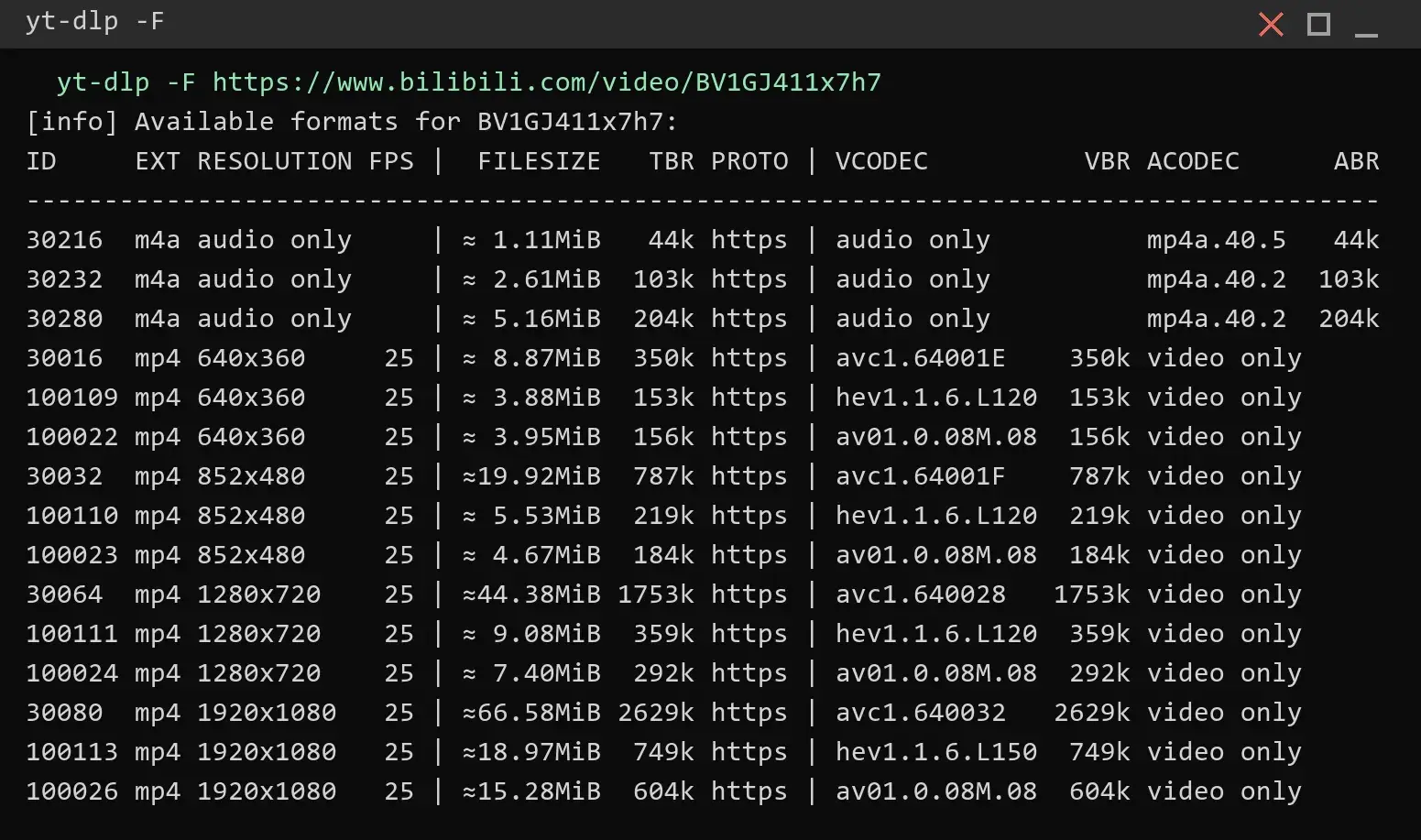Screen dimensions: 1421x840
Task: Click the bilibili video URL in the command
Action: [x=547, y=82]
